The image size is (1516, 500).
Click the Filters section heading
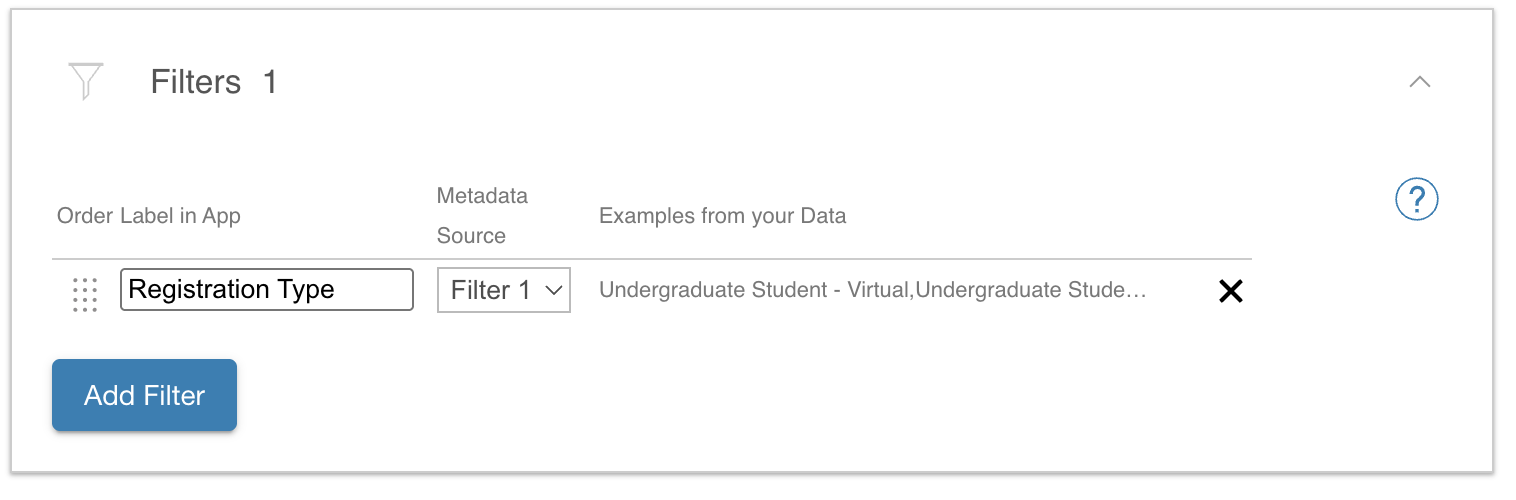(x=196, y=82)
